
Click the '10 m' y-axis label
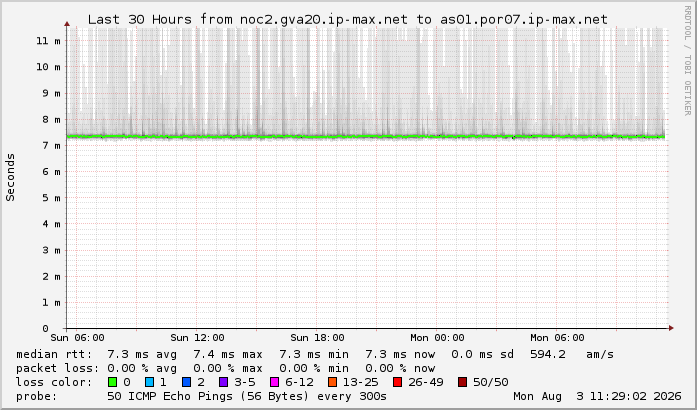48,67
